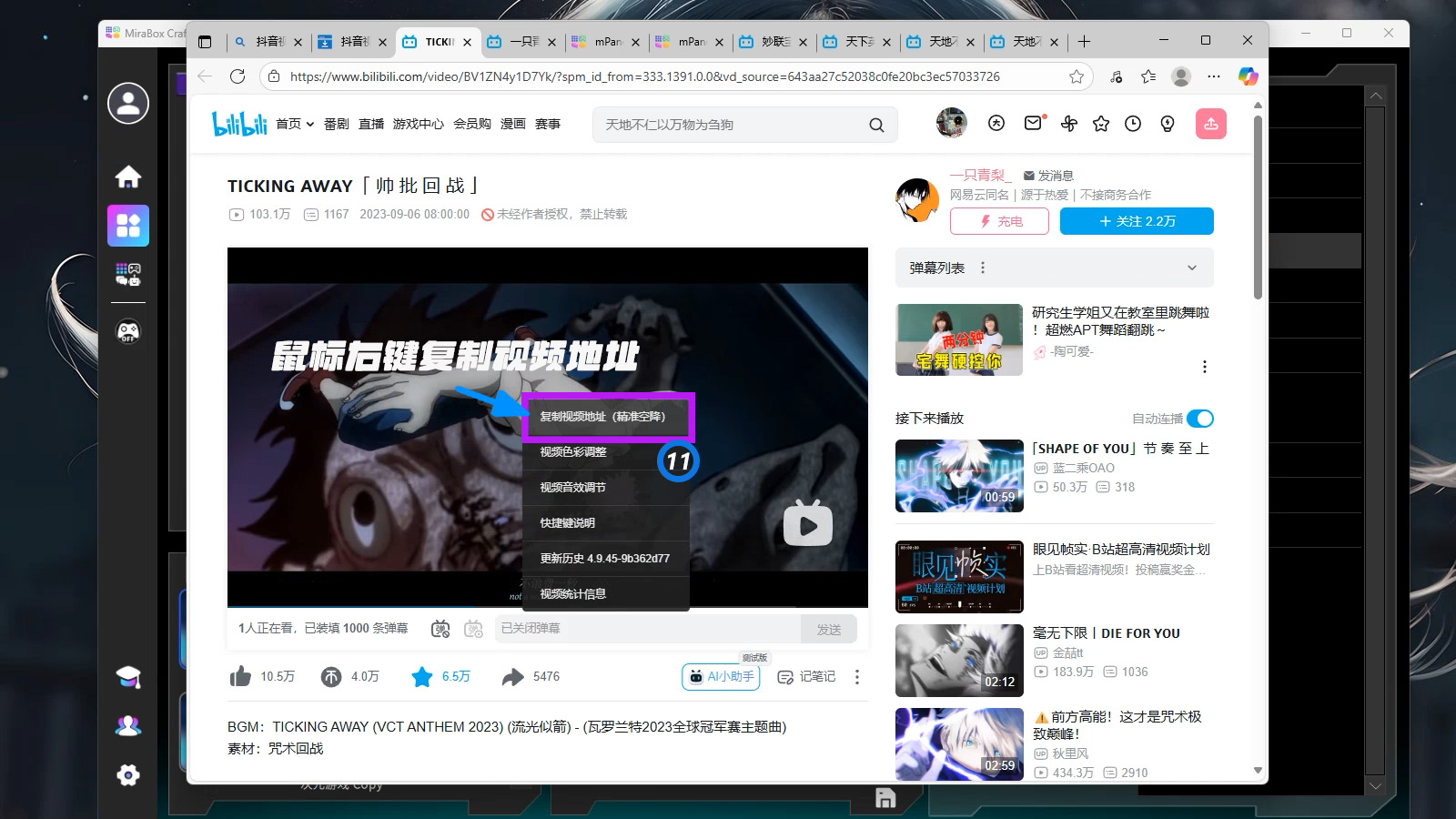Viewport: 1456px width, 819px height.
Task: Open the MiraBox gamepad-grid sidebar icon
Action: tap(128, 274)
